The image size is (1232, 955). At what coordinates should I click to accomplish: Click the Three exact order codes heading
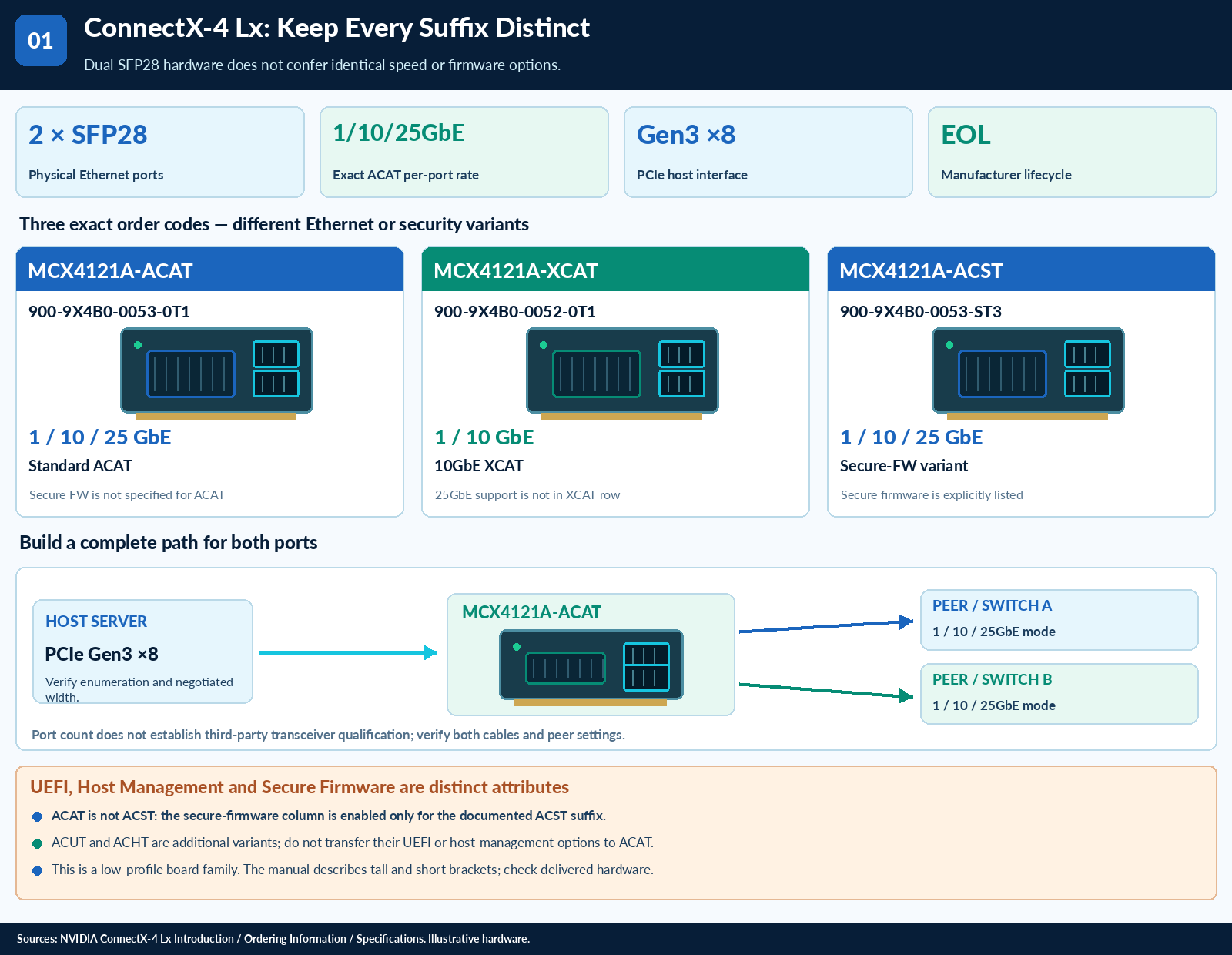pyautogui.click(x=274, y=224)
